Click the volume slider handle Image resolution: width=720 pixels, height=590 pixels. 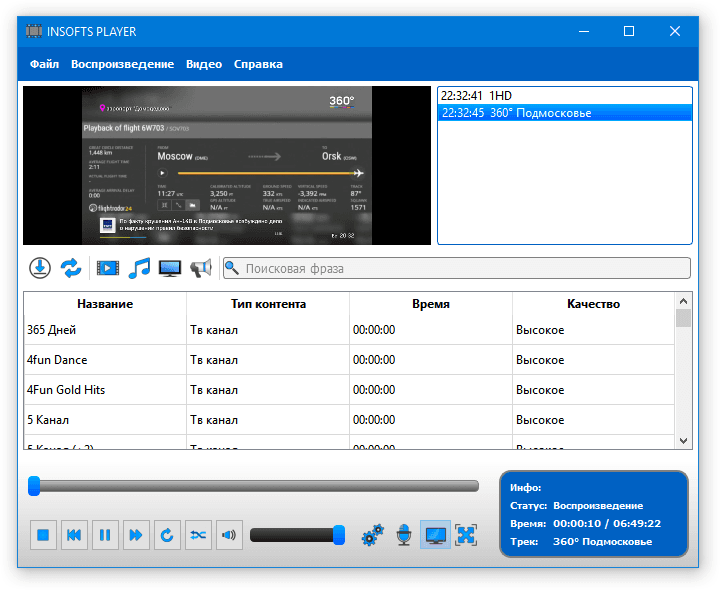coord(339,535)
